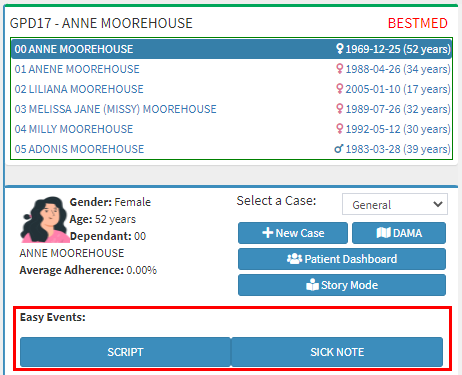Image resolution: width=462 pixels, height=375 pixels.
Task: Open the Select a Case dropdown
Action: pyautogui.click(x=395, y=204)
